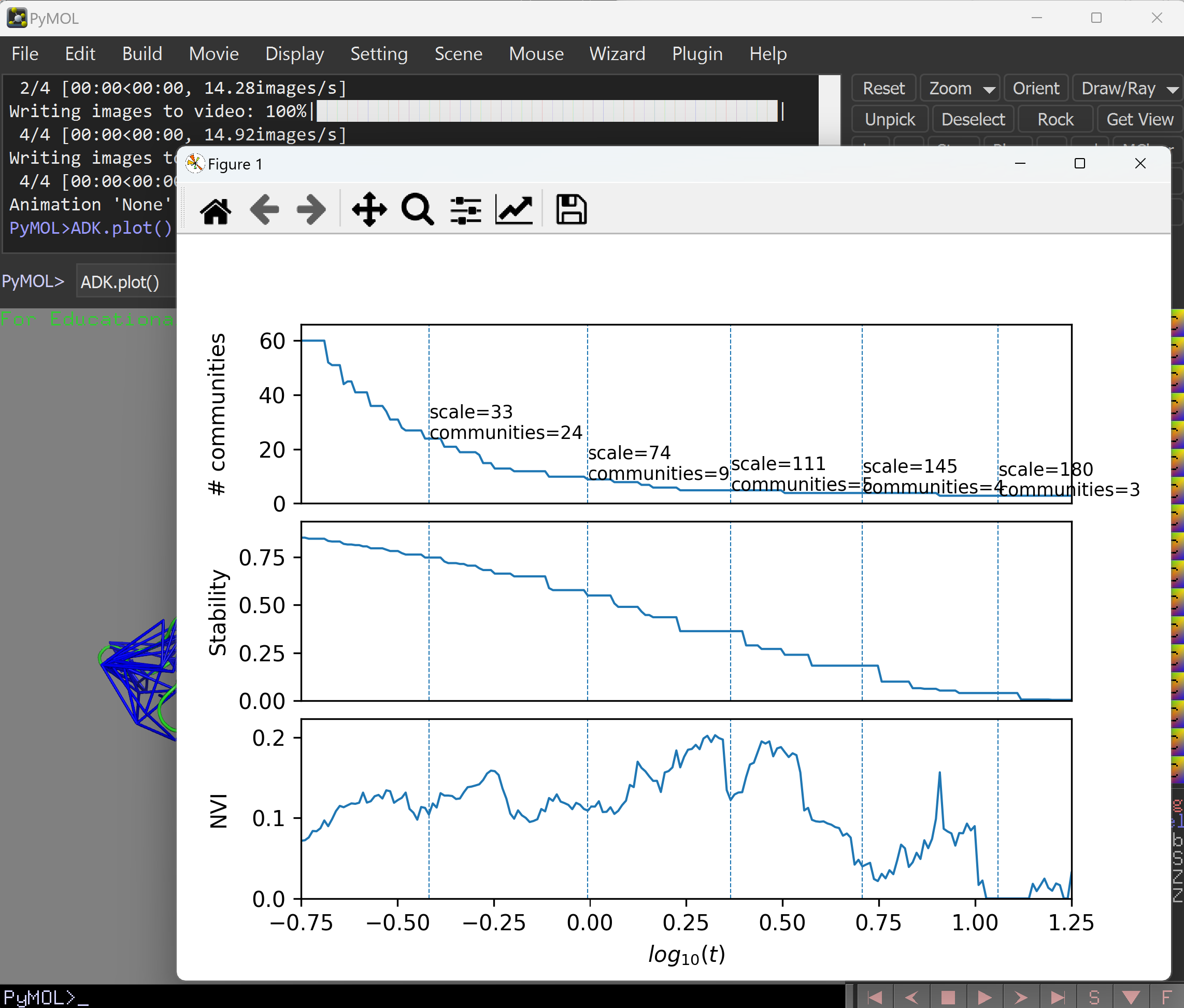The image size is (1184, 1008).
Task: Click the '# communities' y-axis label
Action: coord(217,414)
